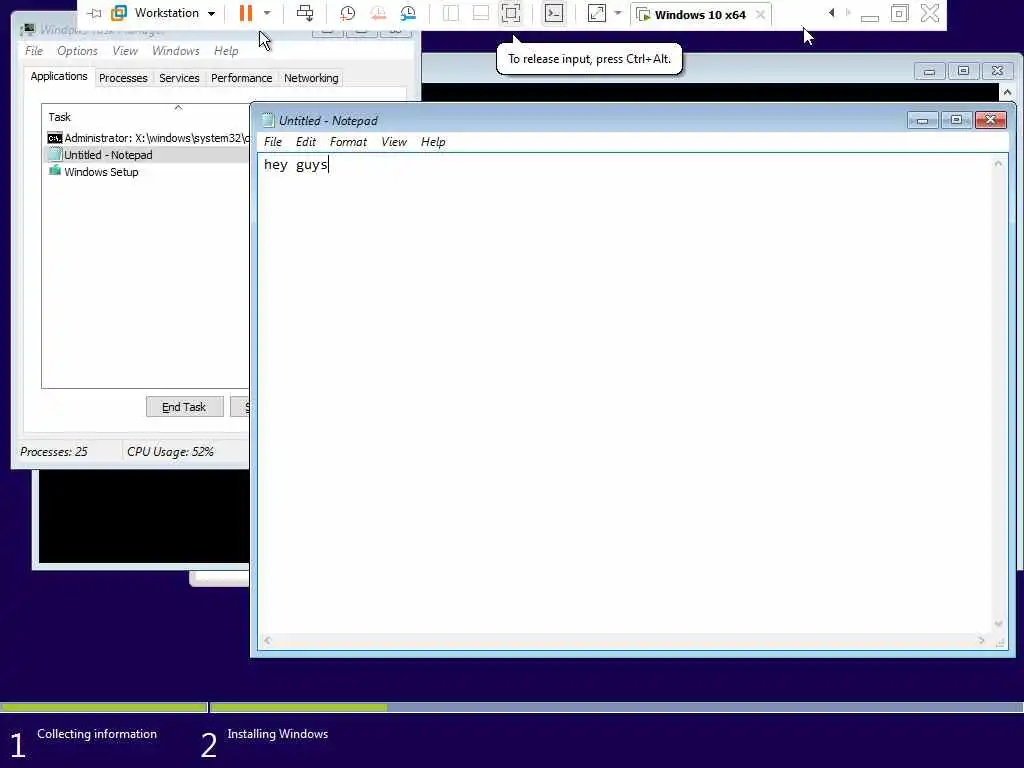Take a snapshot of the VM
The image size is (1024, 768).
point(347,13)
